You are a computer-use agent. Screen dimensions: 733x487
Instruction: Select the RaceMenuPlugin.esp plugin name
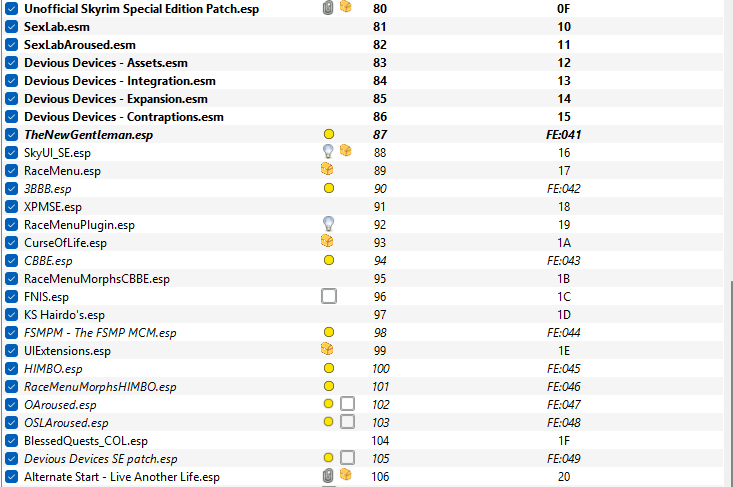(79, 225)
